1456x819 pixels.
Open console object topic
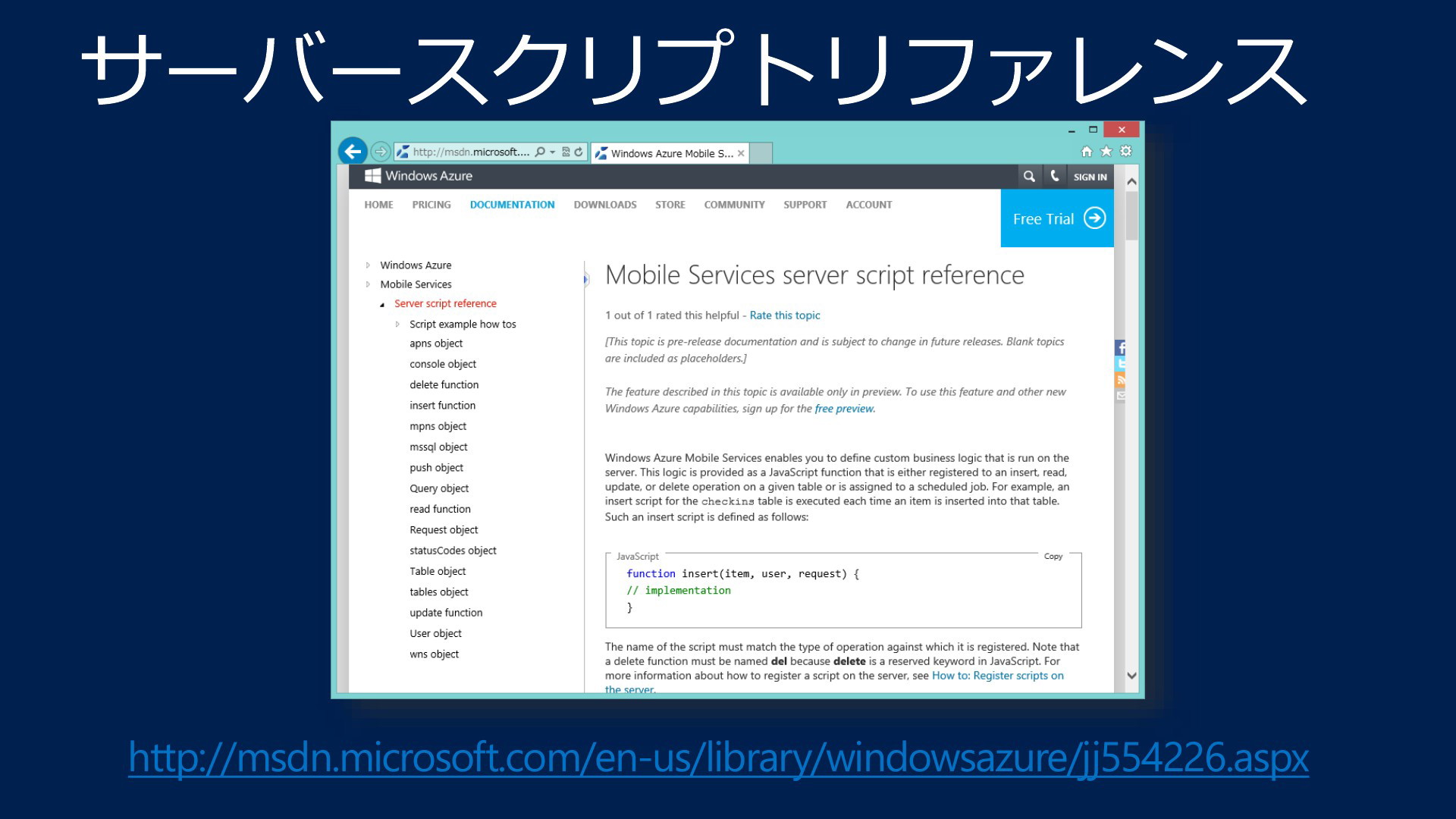point(443,364)
